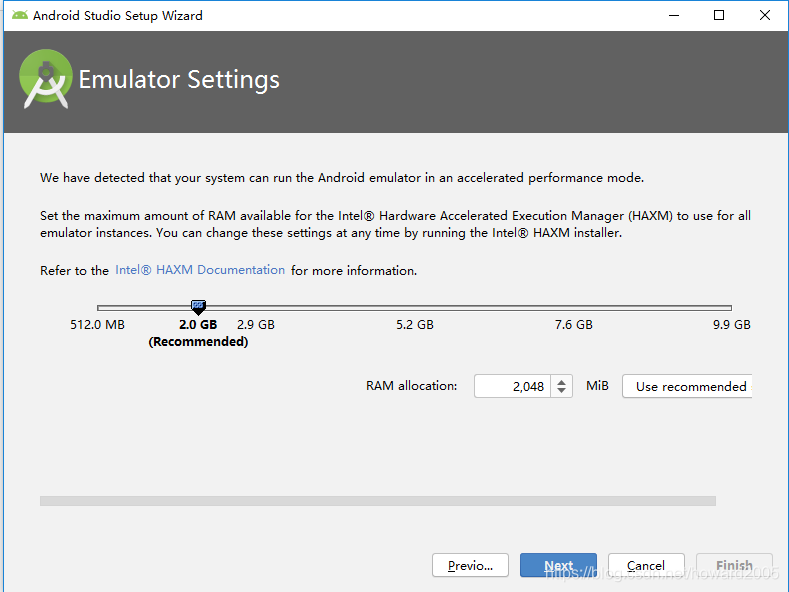Click the RAM slider thumb at 2.0 GB

click(x=198, y=307)
